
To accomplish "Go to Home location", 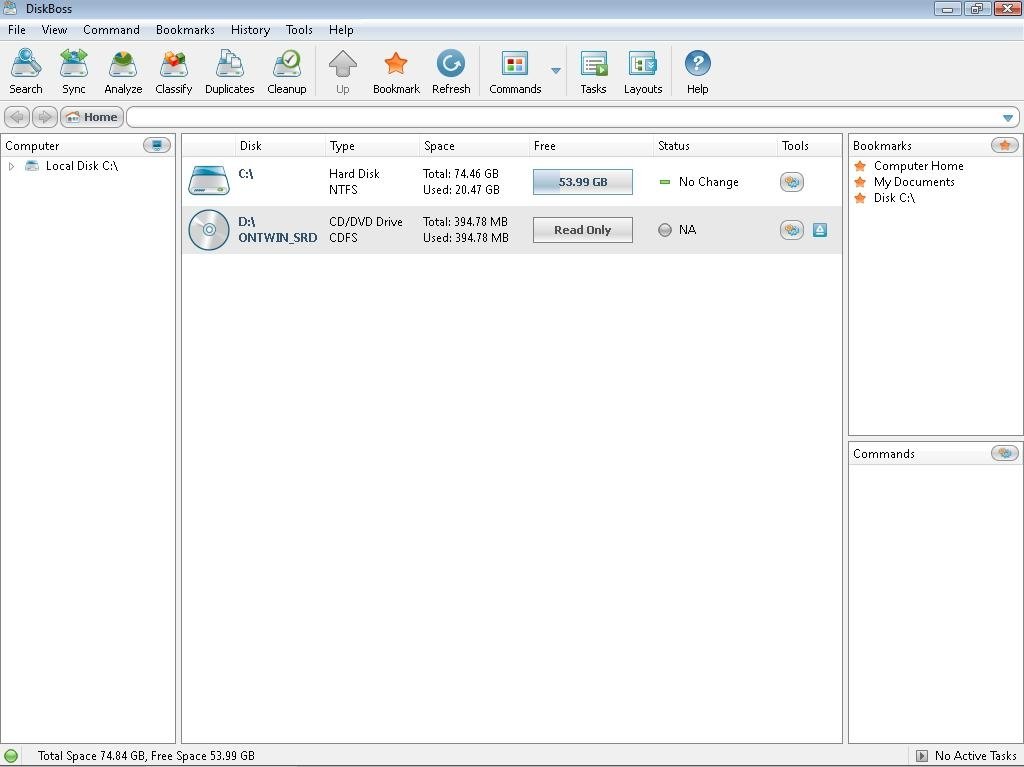I will coord(92,117).
